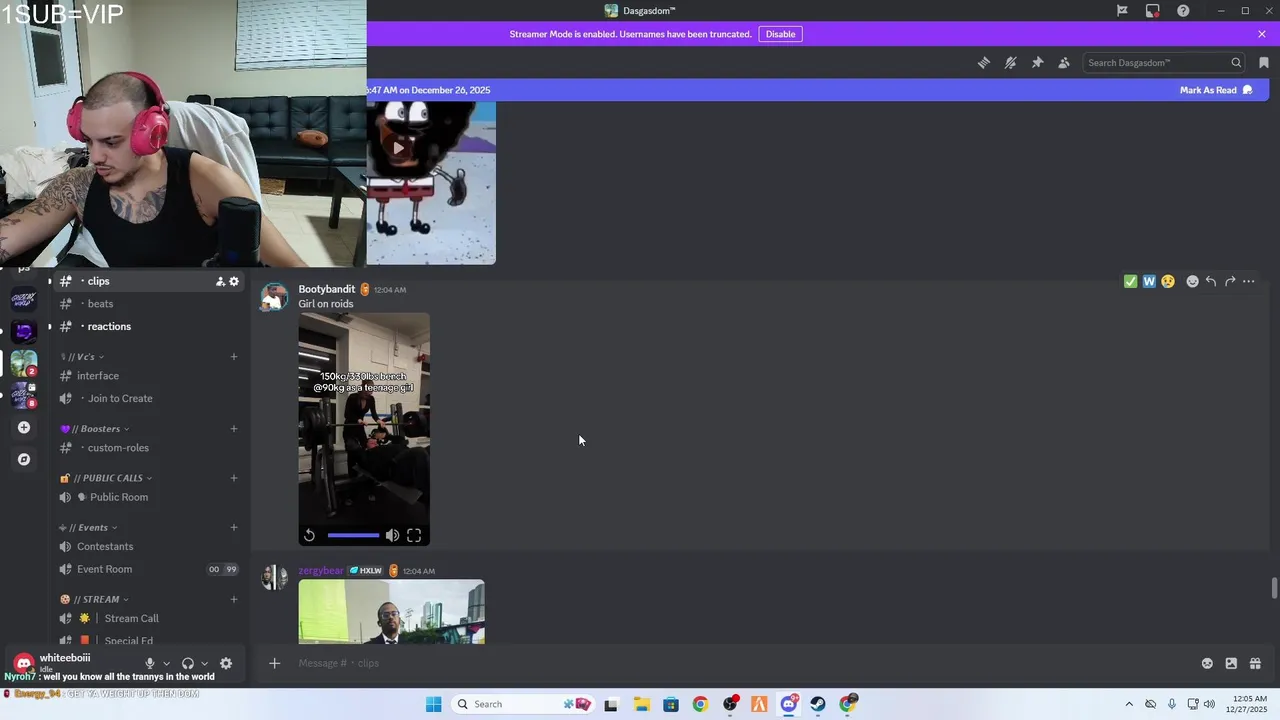Join the Stream Call voice channel
The image size is (1280, 720).
(x=149, y=618)
